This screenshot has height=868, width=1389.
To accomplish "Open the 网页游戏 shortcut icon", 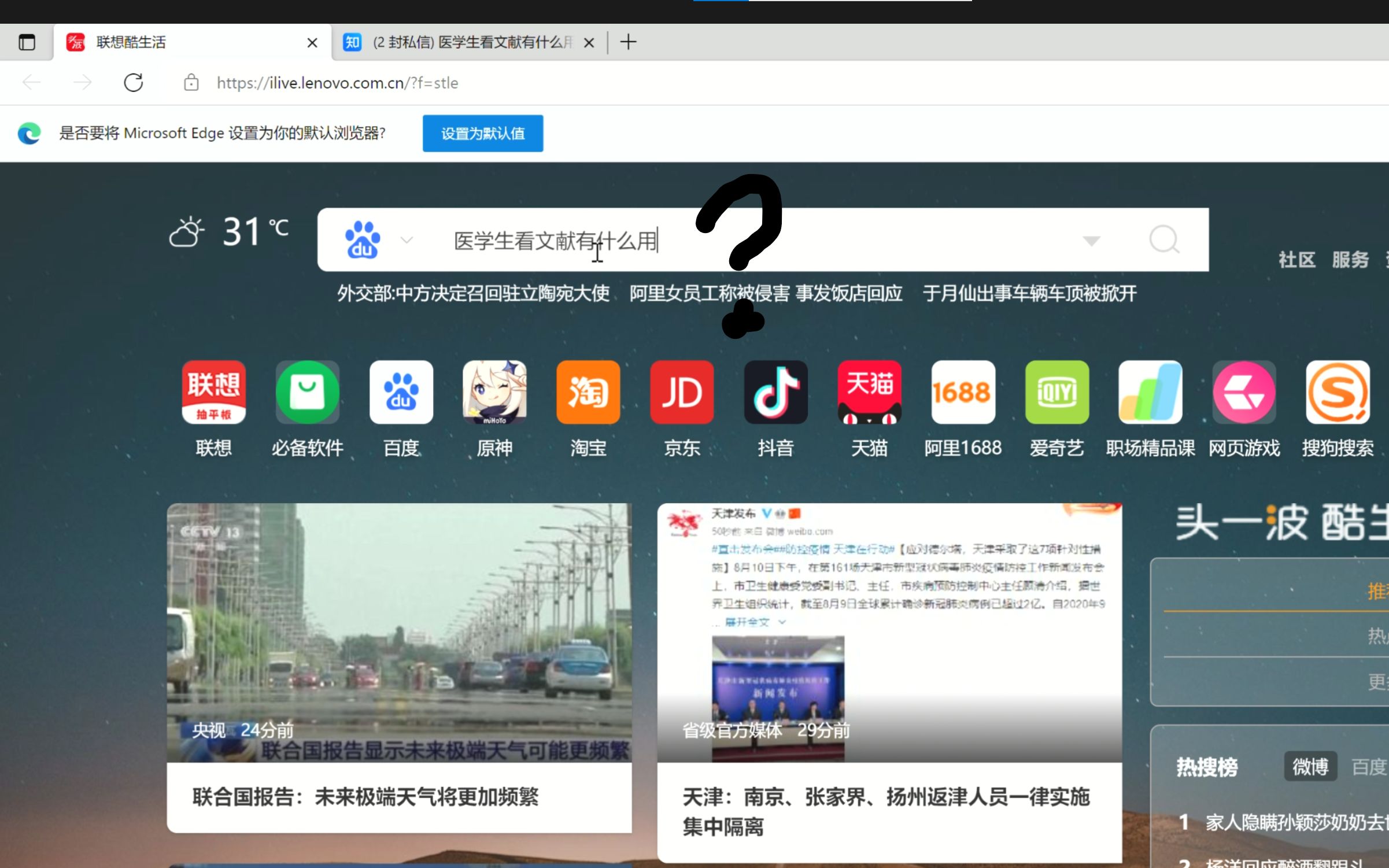I will (1244, 392).
